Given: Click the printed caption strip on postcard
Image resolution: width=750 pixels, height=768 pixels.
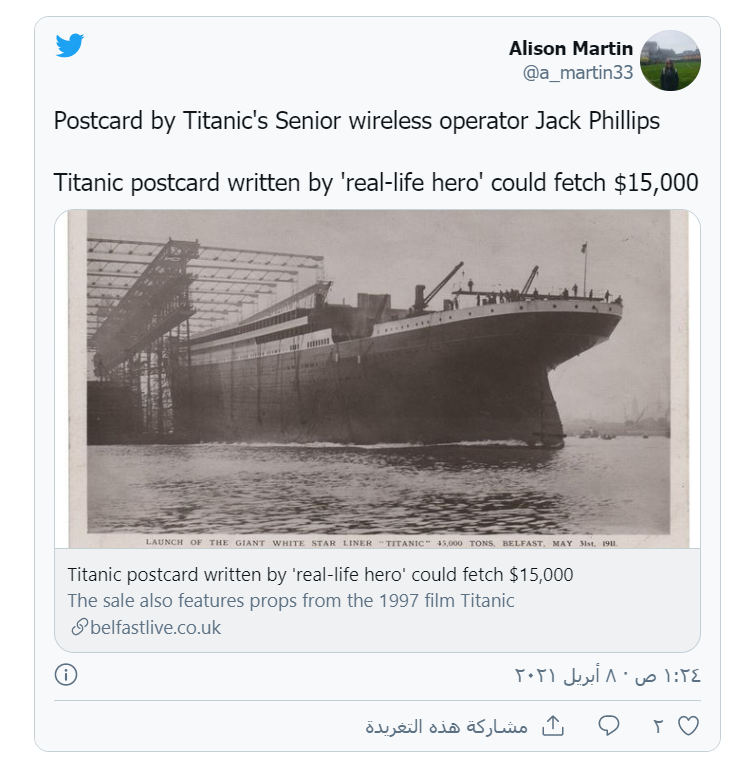Looking at the screenshot, I should [377, 541].
